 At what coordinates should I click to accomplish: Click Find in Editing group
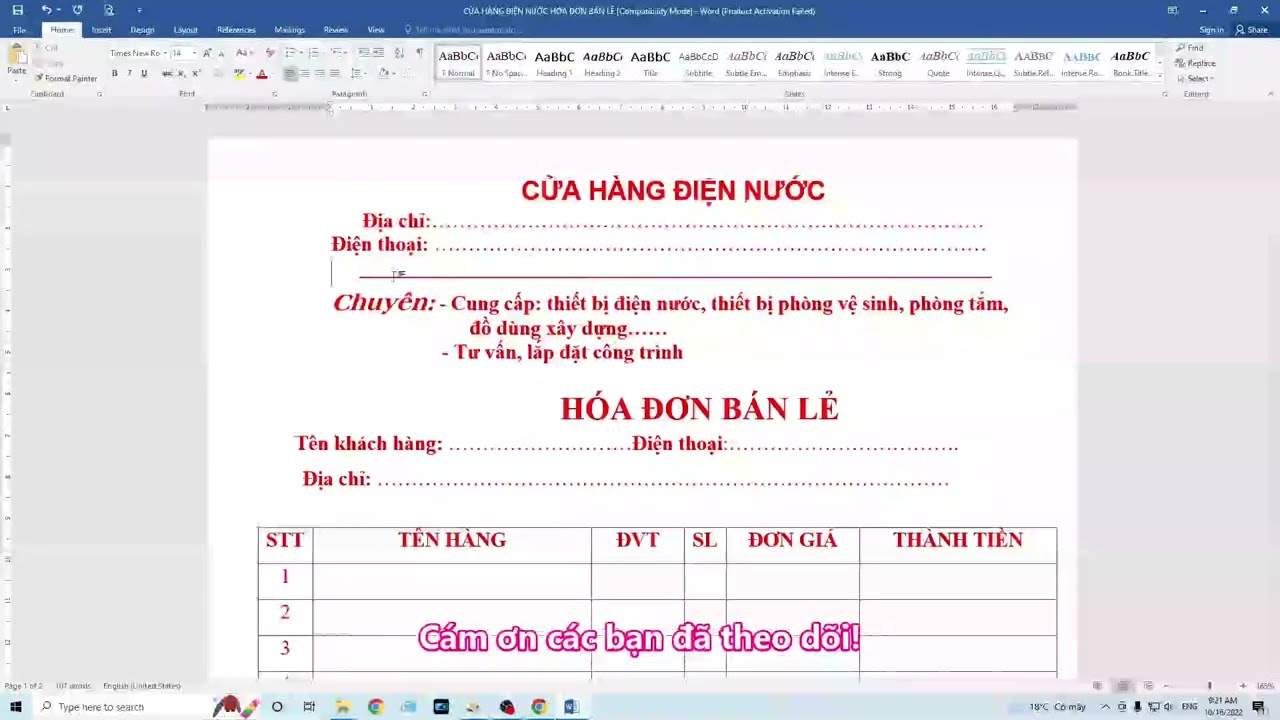click(1190, 48)
